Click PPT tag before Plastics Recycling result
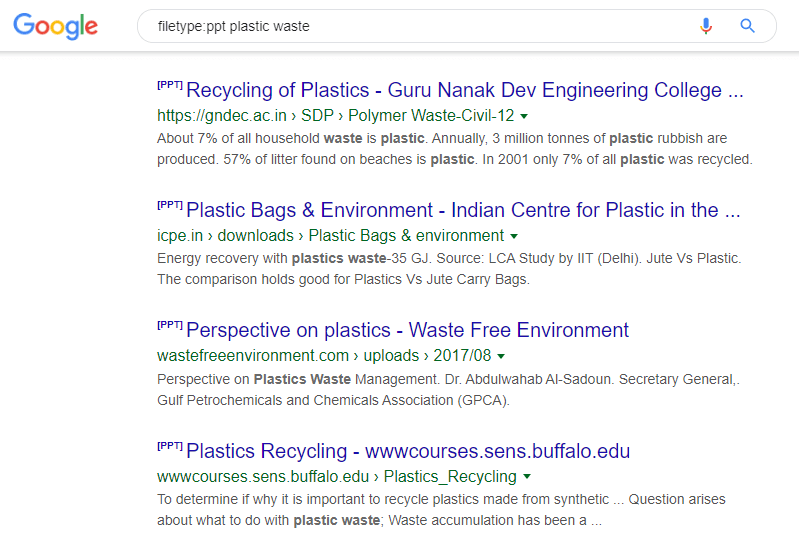This screenshot has width=799, height=536. pos(170,446)
